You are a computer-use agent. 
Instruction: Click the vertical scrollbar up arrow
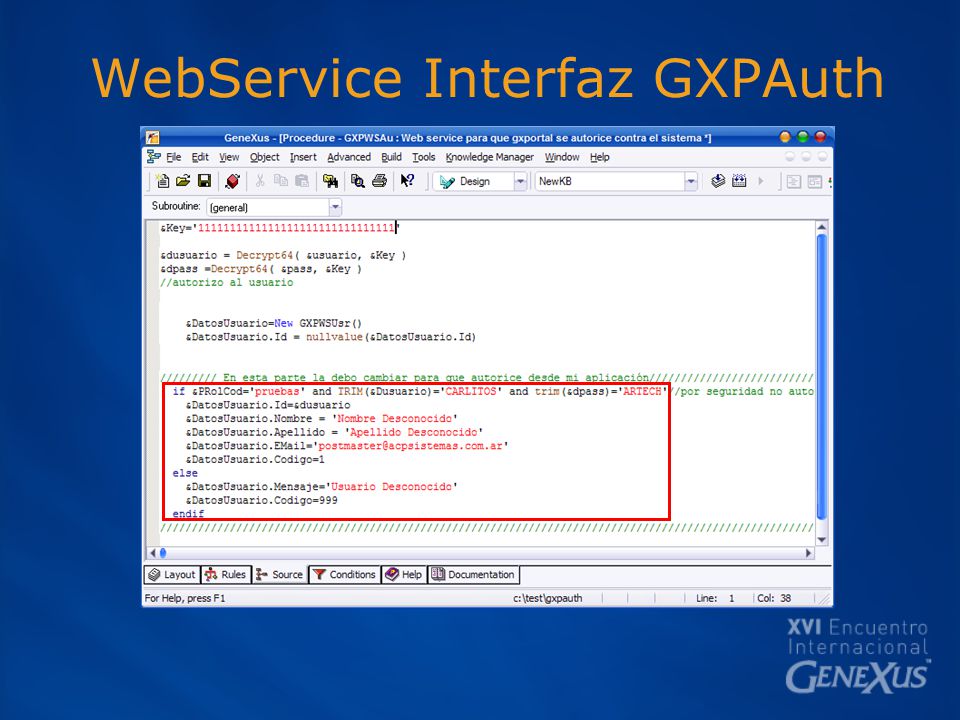822,227
